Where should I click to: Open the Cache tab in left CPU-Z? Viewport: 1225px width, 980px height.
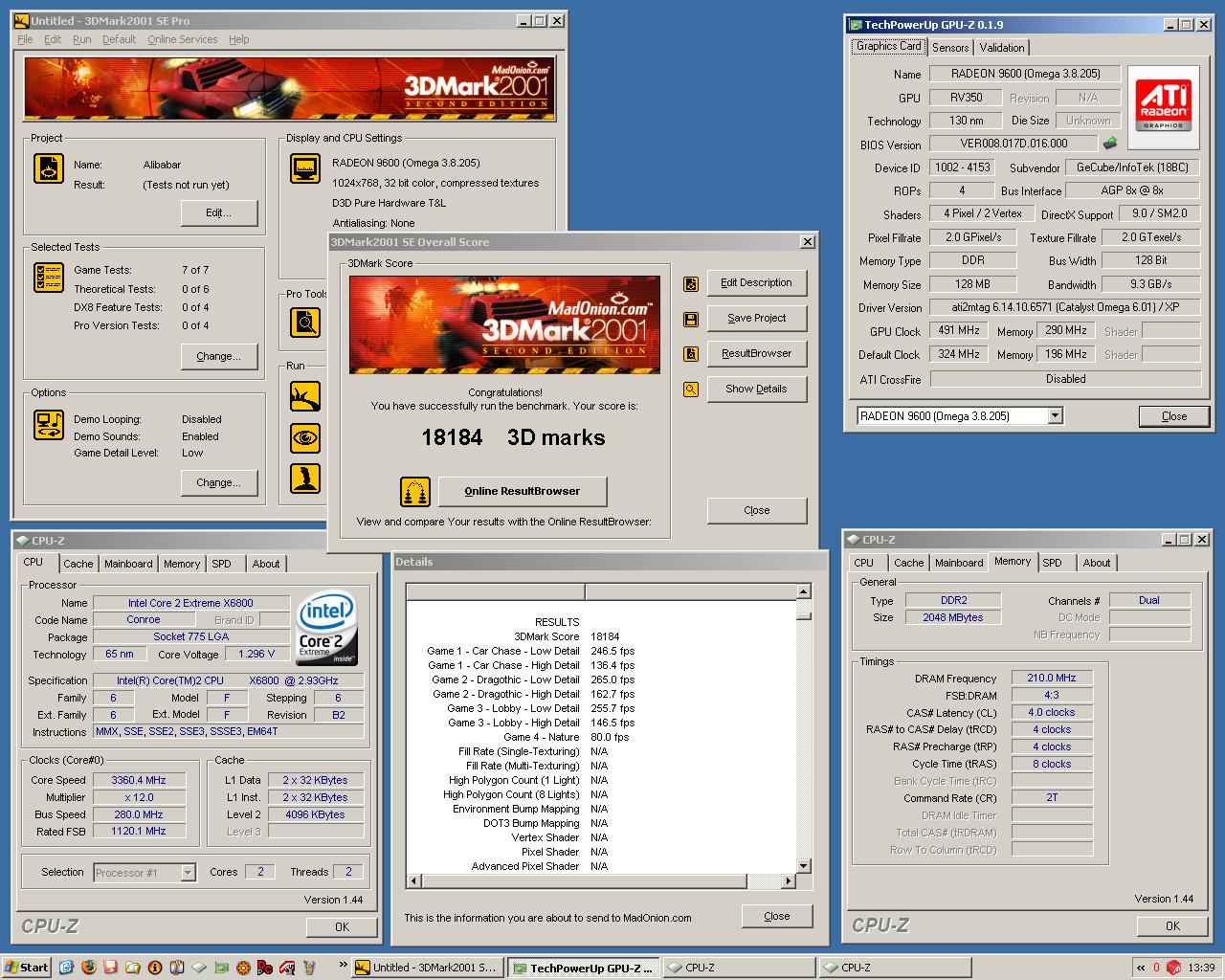click(x=78, y=564)
